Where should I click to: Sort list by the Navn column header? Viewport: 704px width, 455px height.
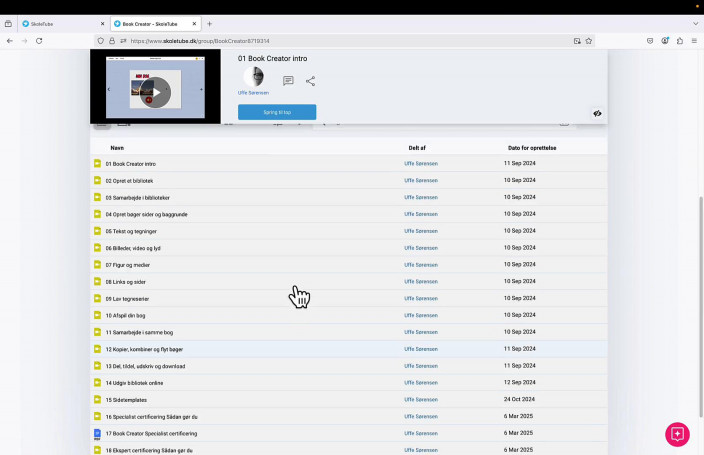(117, 147)
